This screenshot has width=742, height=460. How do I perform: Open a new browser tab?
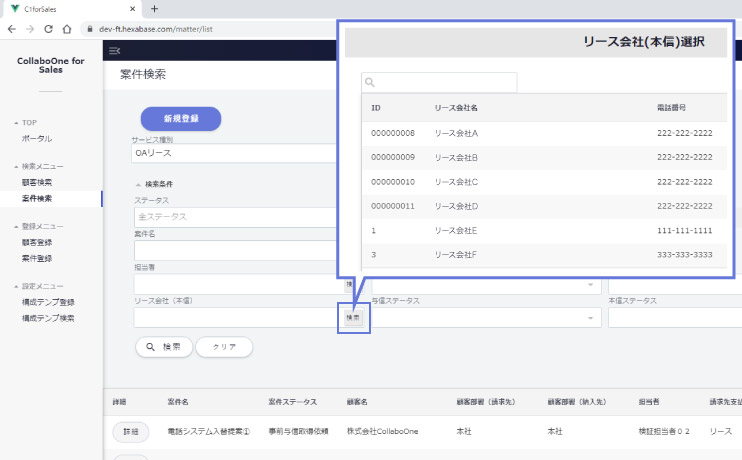(x=154, y=9)
